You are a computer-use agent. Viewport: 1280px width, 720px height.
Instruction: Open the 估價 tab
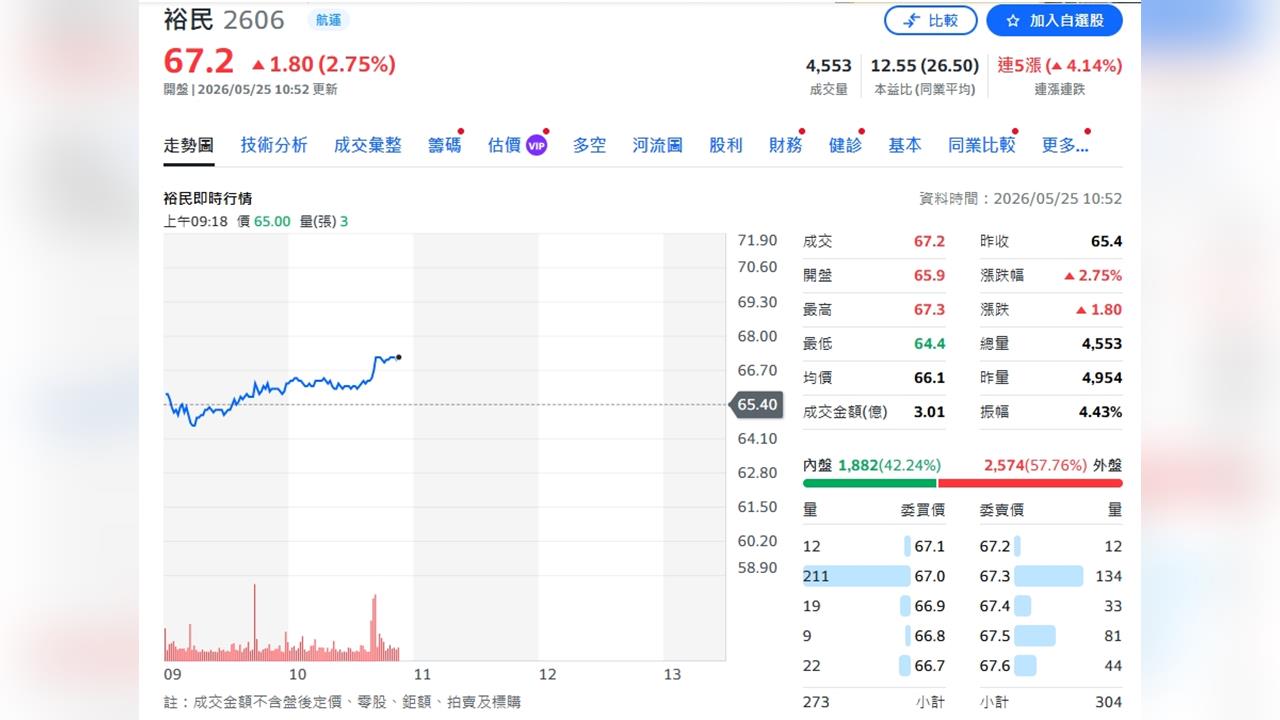click(x=504, y=145)
